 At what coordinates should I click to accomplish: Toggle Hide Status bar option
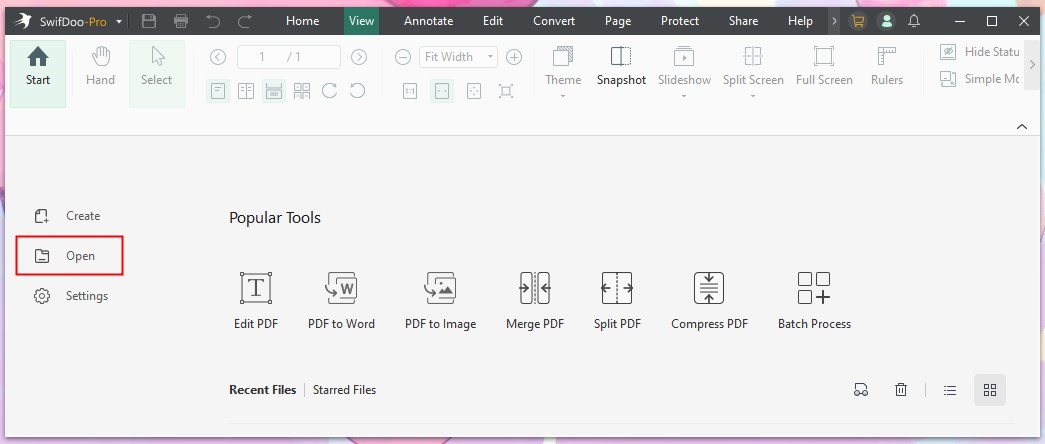coord(980,51)
